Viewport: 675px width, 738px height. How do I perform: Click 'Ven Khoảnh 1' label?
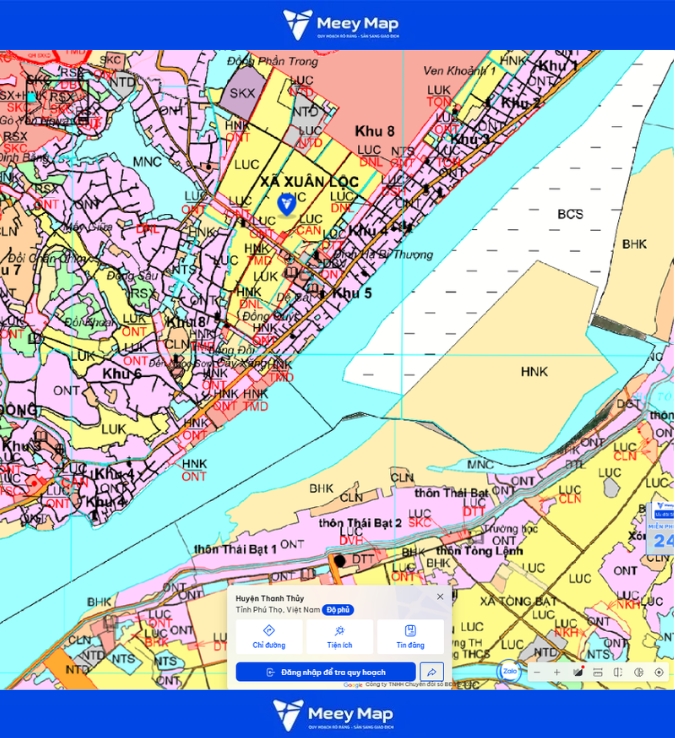459,71
